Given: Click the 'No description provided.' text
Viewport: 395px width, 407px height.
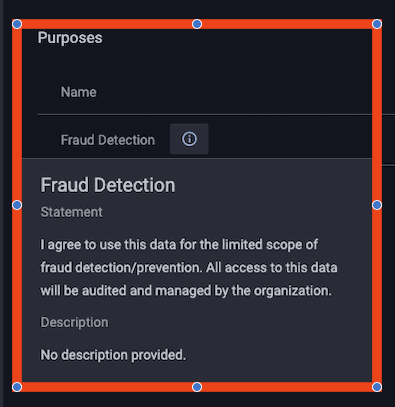Looking at the screenshot, I should (113, 355).
